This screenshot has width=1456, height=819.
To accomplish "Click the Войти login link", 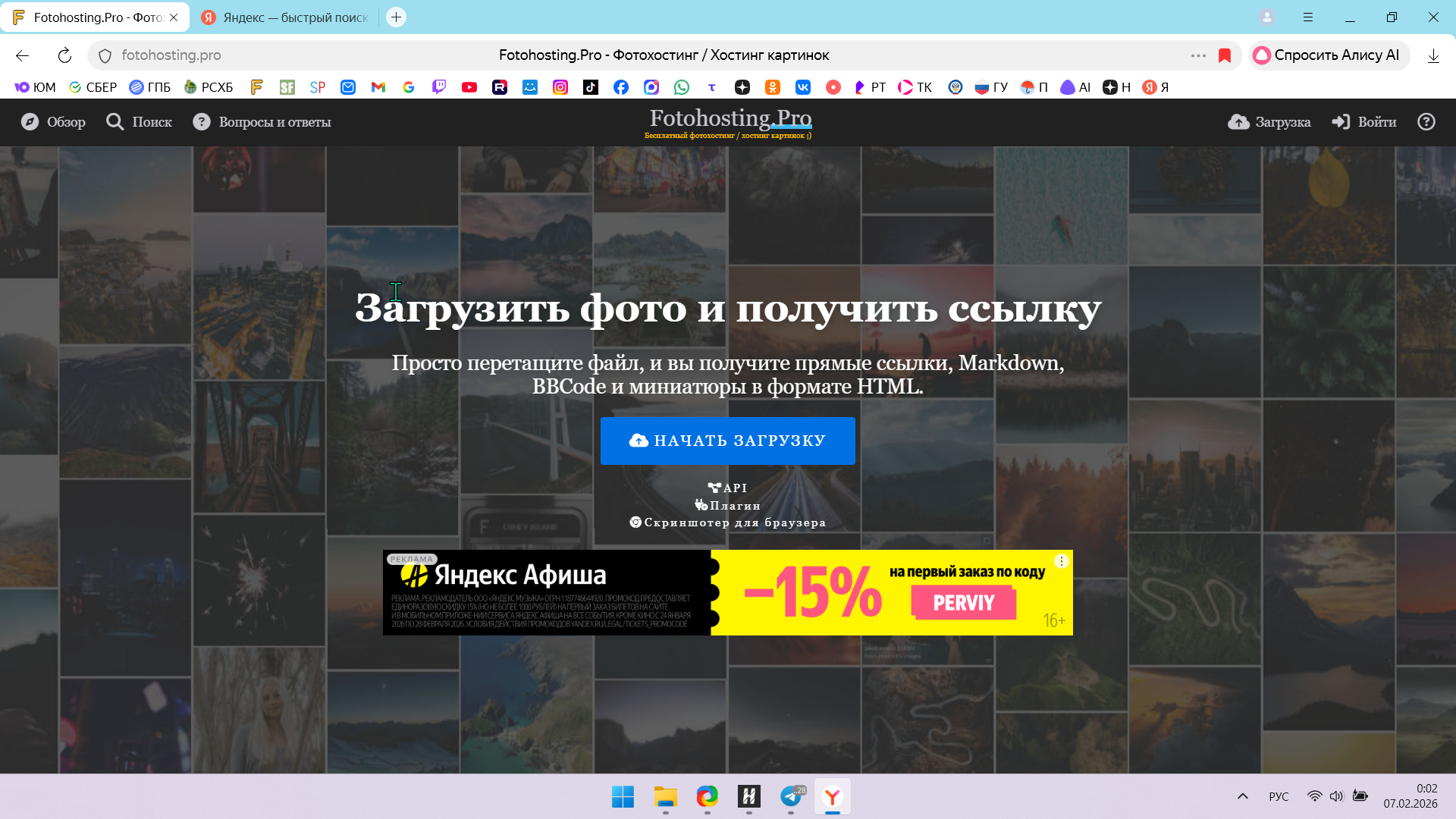I will [x=1365, y=122].
